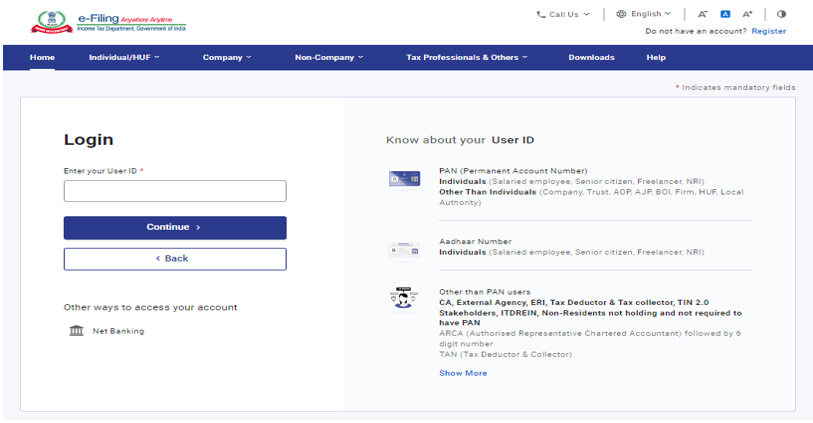Go to the Home tab
The image size is (813, 423).
click(42, 58)
